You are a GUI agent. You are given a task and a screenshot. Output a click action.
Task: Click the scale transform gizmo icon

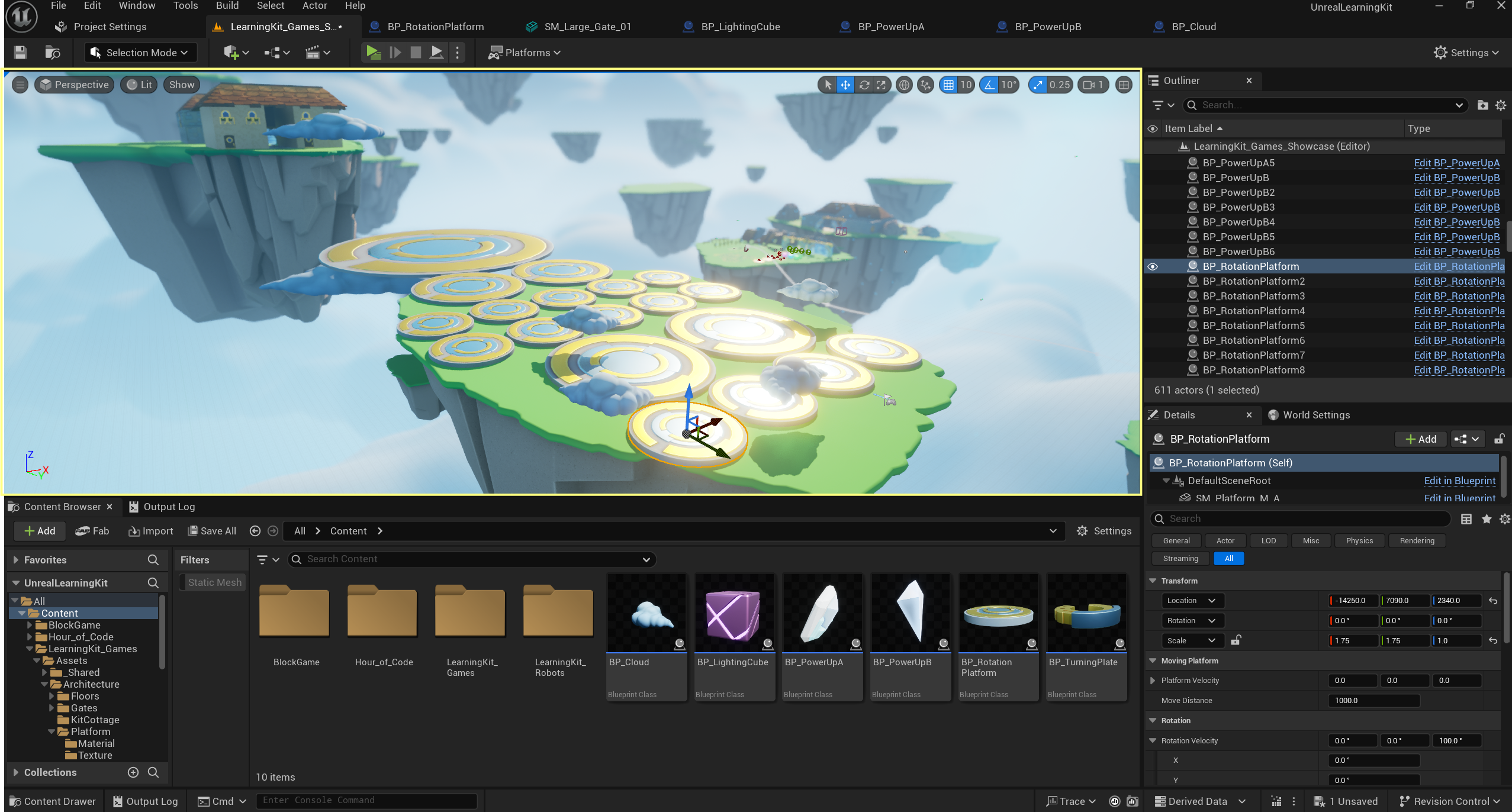882,85
